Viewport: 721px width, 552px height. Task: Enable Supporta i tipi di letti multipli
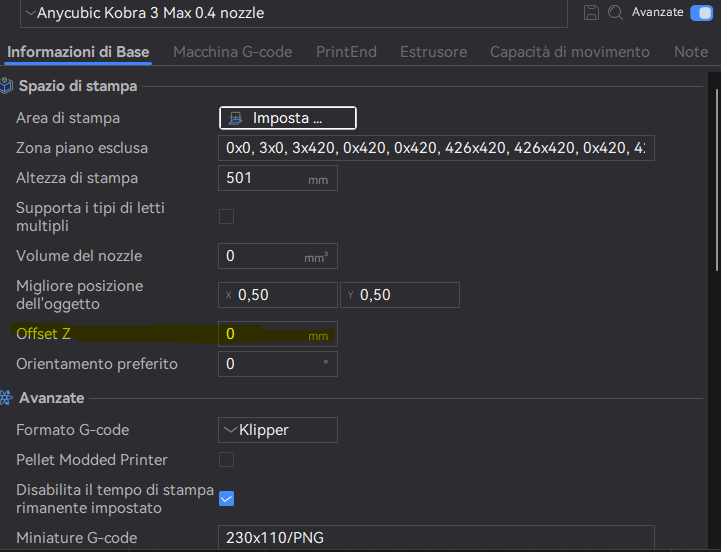coord(226,216)
